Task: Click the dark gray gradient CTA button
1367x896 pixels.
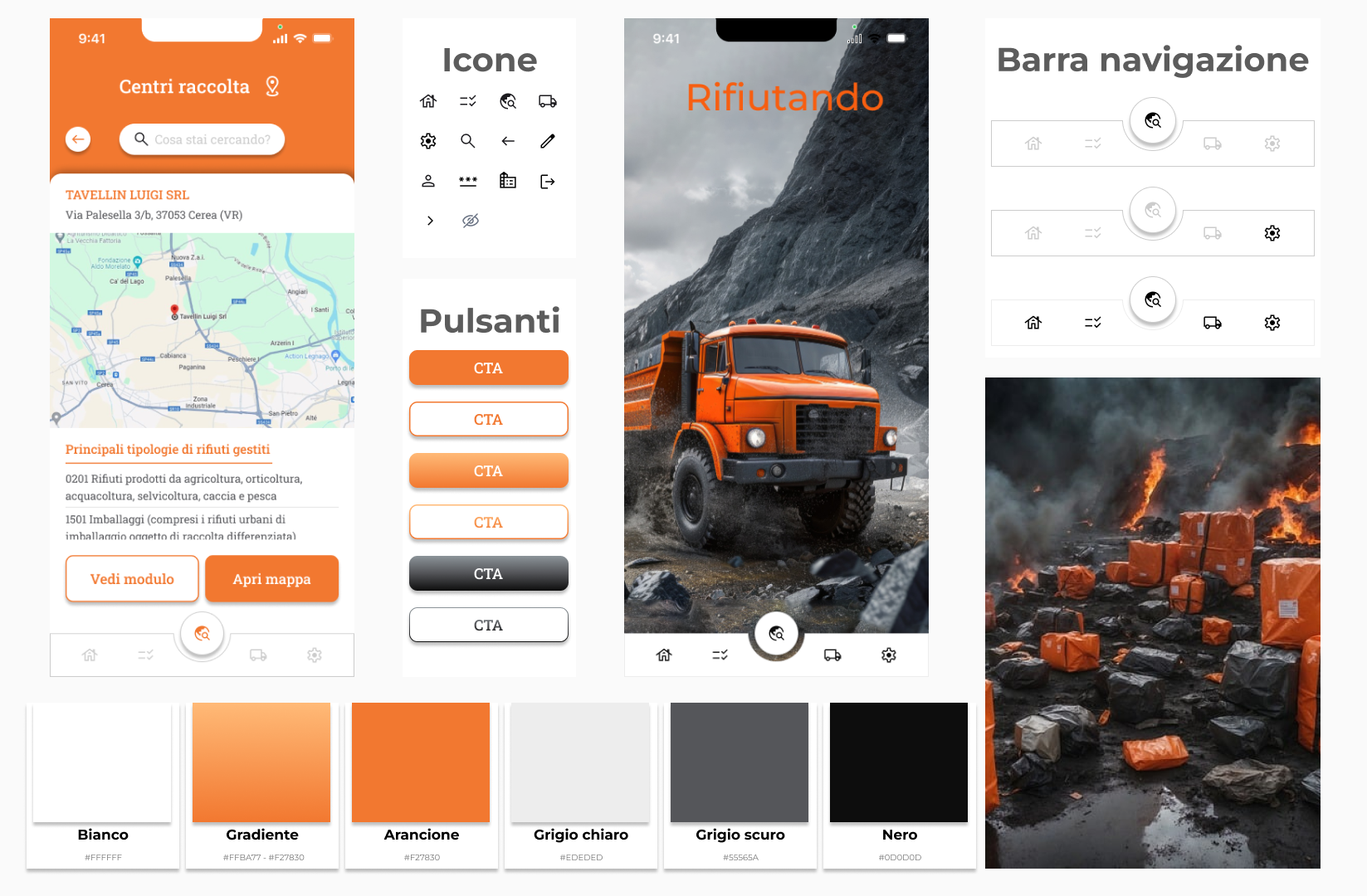Action: coord(488,574)
